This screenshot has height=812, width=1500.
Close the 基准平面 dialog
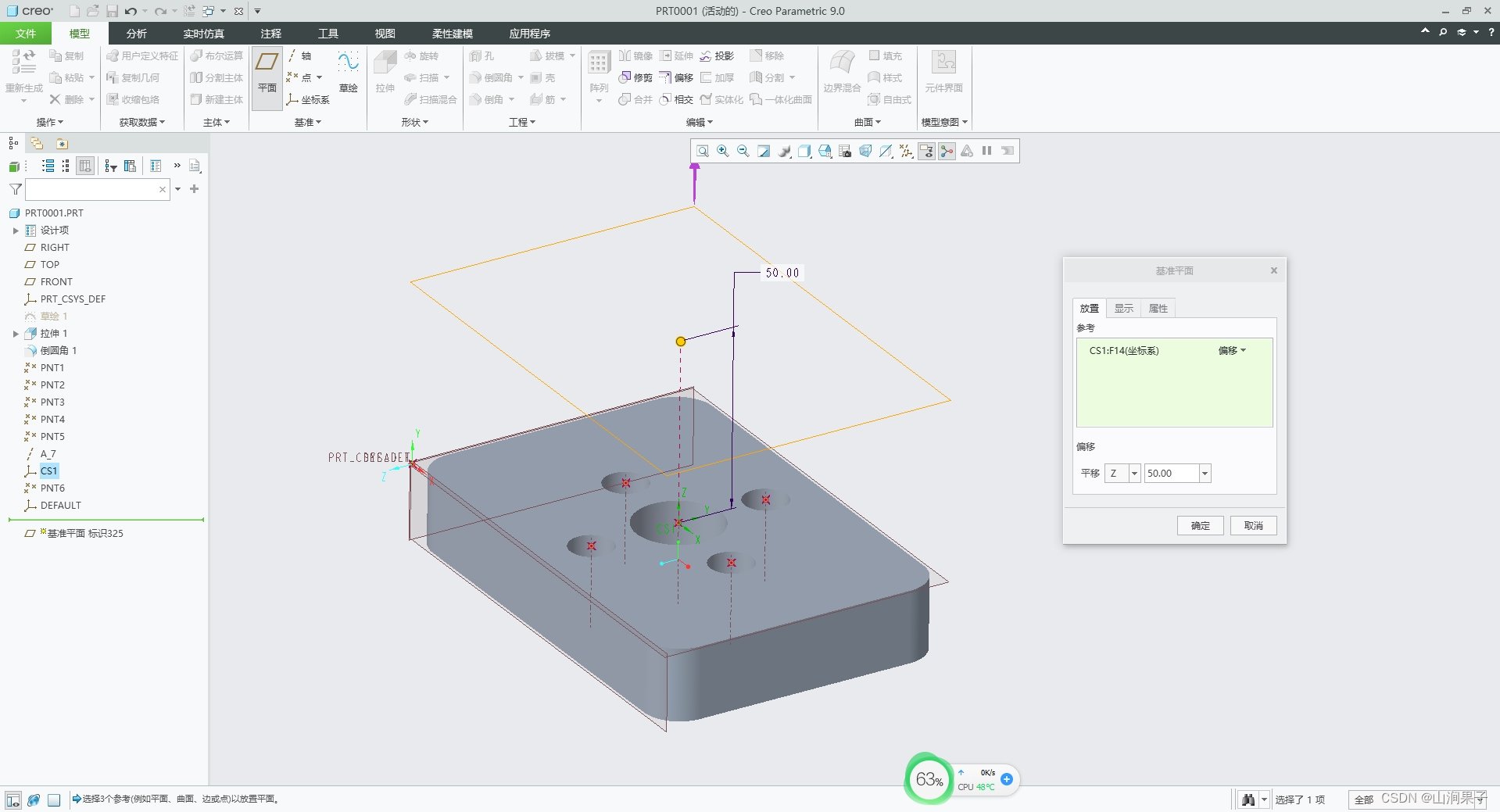click(x=1273, y=270)
